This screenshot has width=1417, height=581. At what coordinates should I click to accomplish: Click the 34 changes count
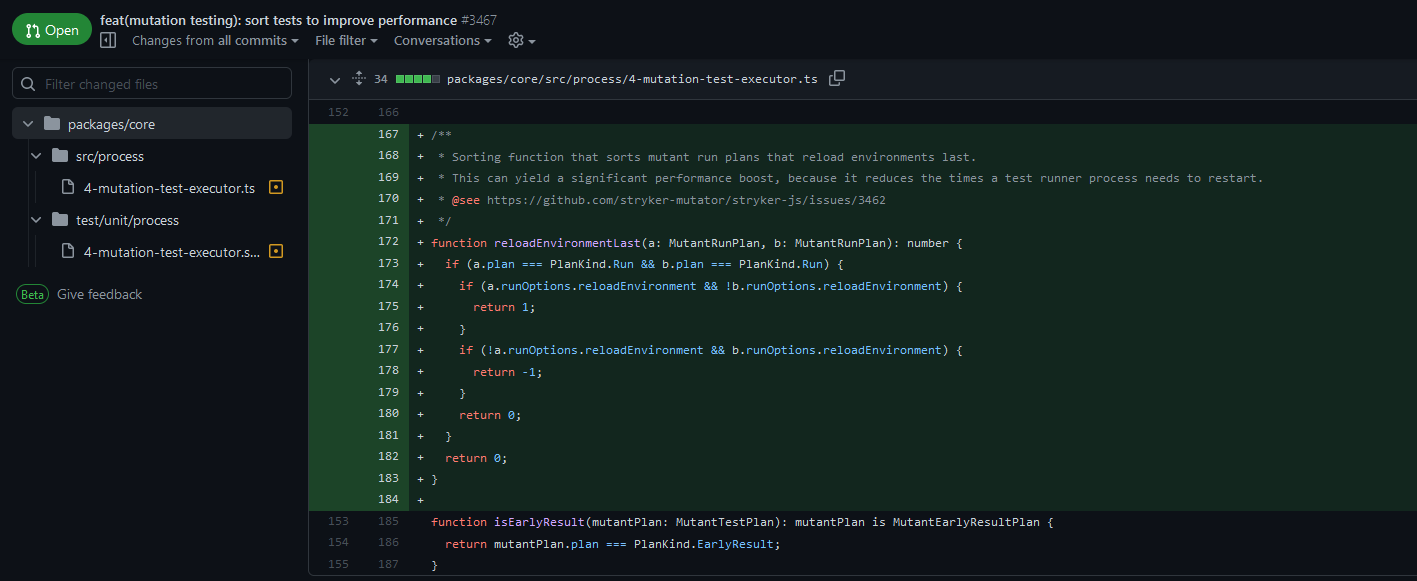tap(381, 79)
